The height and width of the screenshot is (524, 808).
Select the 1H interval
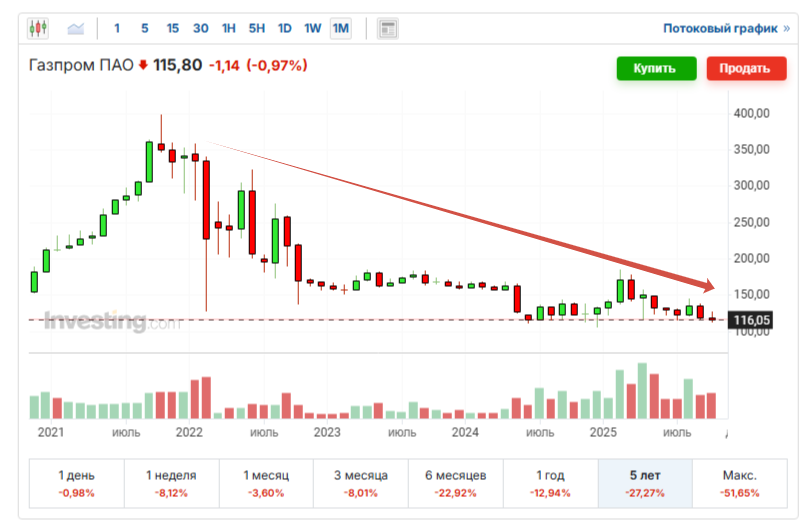[228, 28]
